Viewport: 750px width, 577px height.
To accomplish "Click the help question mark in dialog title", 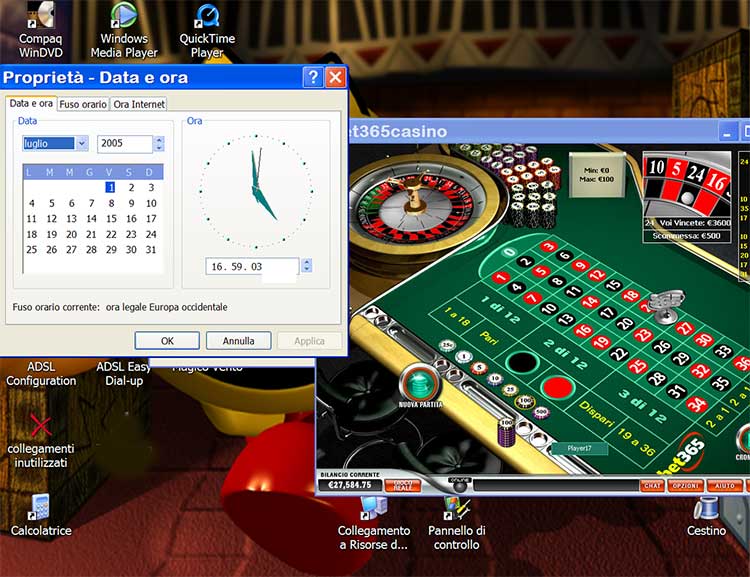I will (x=313, y=77).
